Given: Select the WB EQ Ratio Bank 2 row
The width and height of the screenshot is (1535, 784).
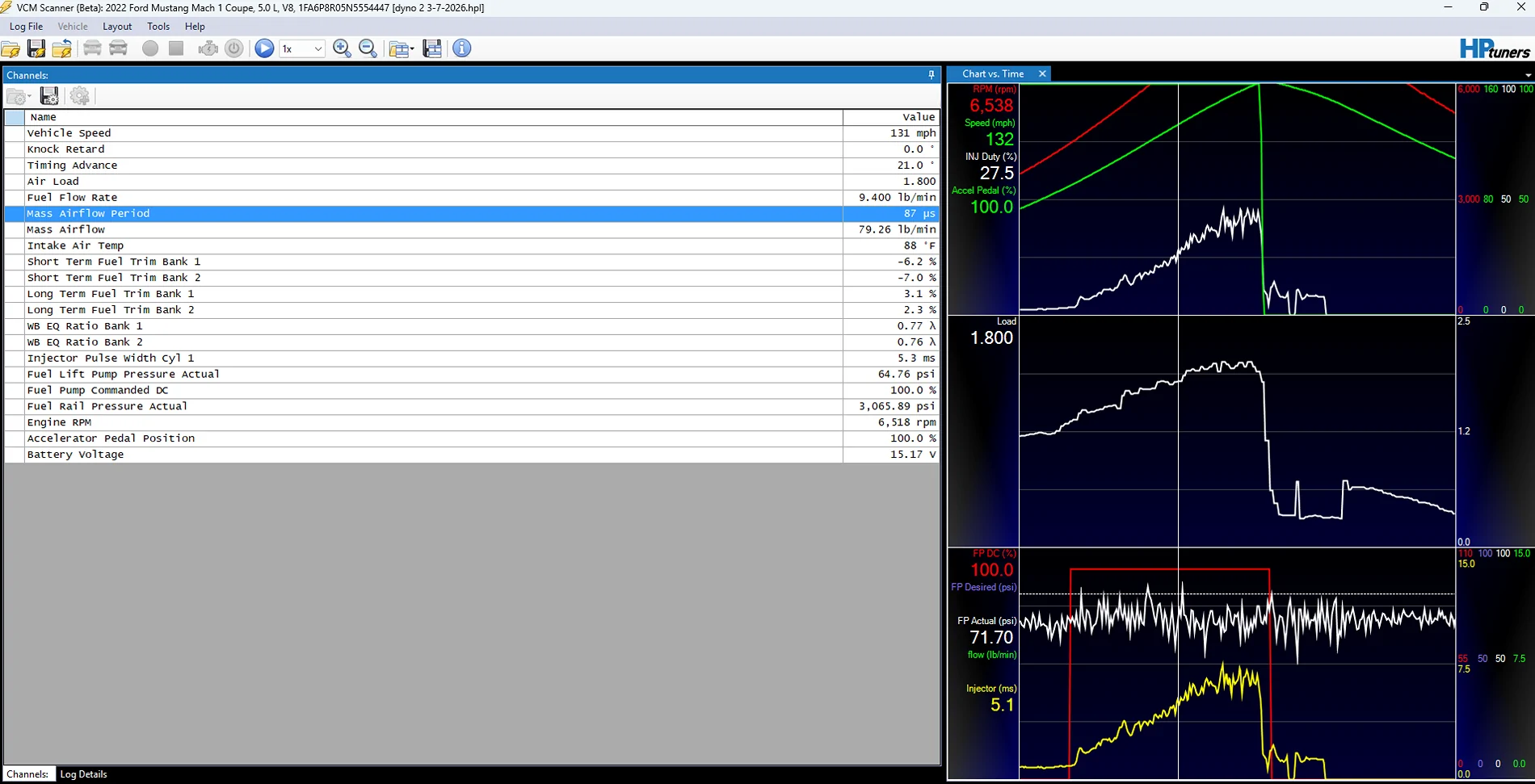Looking at the screenshot, I should [472, 342].
